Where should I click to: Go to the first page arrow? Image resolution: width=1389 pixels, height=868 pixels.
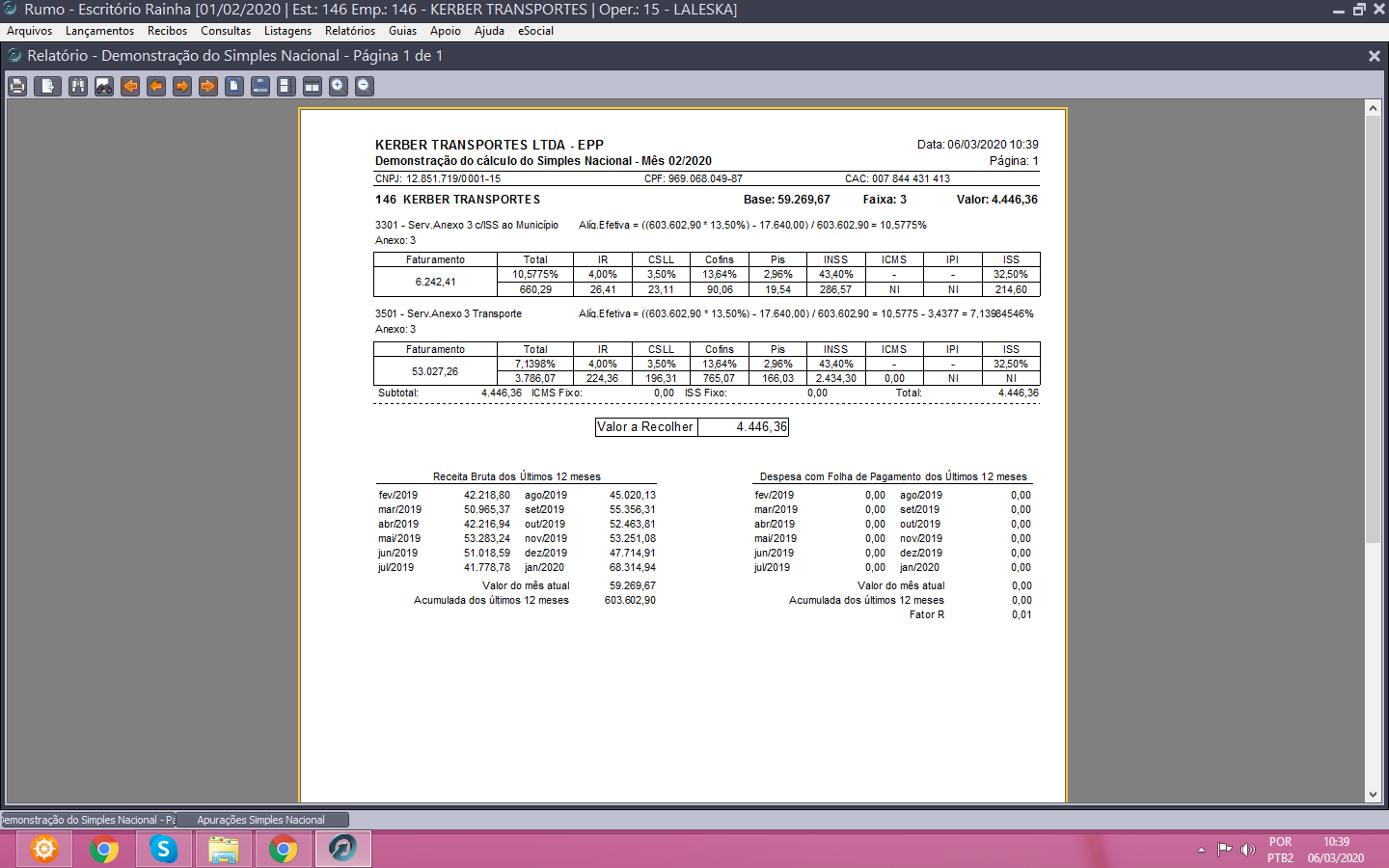(x=130, y=86)
